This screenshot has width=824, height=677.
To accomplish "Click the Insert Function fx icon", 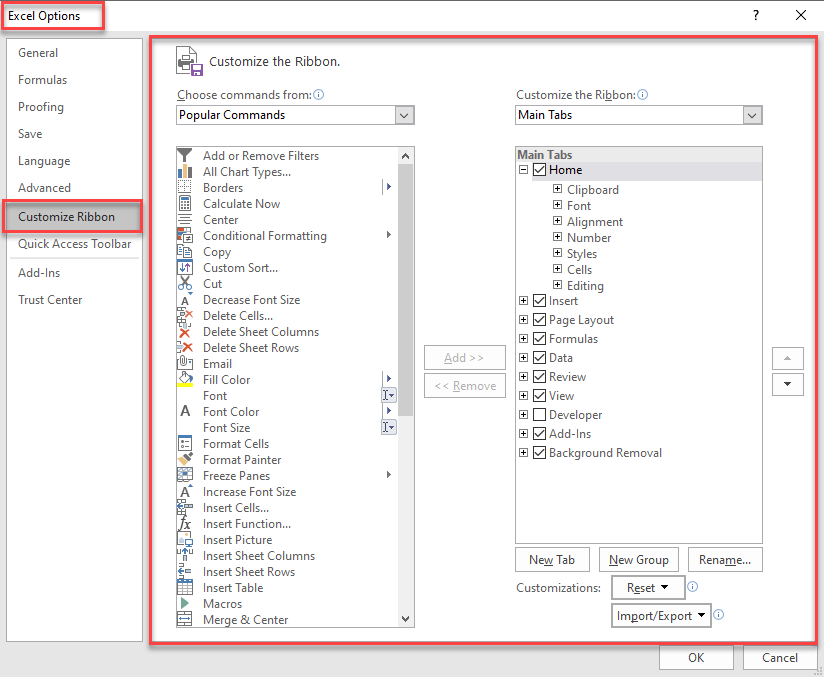I will pos(184,524).
